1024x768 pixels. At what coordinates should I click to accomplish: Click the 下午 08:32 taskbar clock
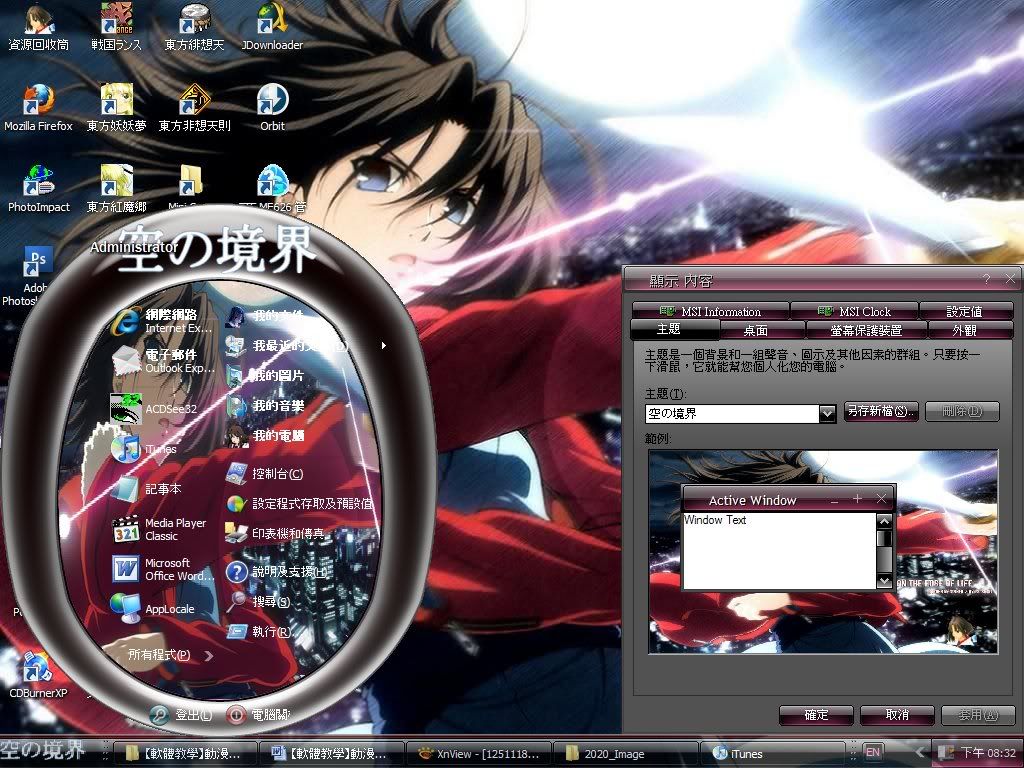click(988, 753)
